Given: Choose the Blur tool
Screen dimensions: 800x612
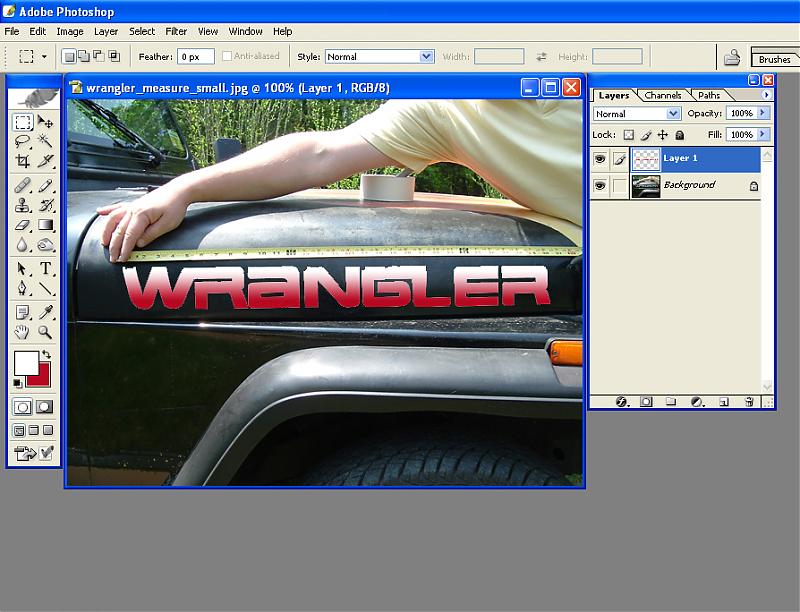Looking at the screenshot, I should [23, 245].
